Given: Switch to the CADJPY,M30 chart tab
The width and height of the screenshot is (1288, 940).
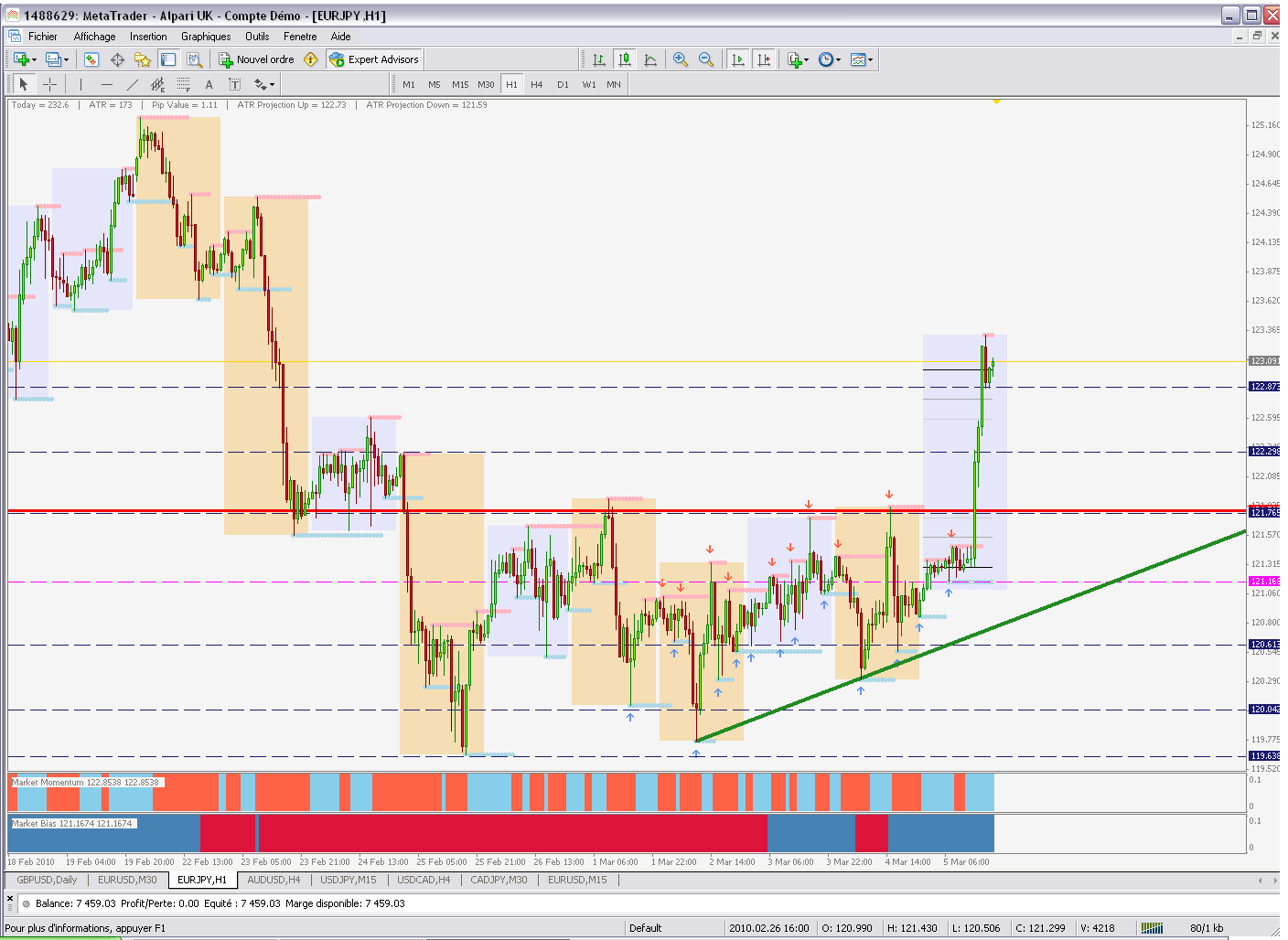Looking at the screenshot, I should [499, 880].
